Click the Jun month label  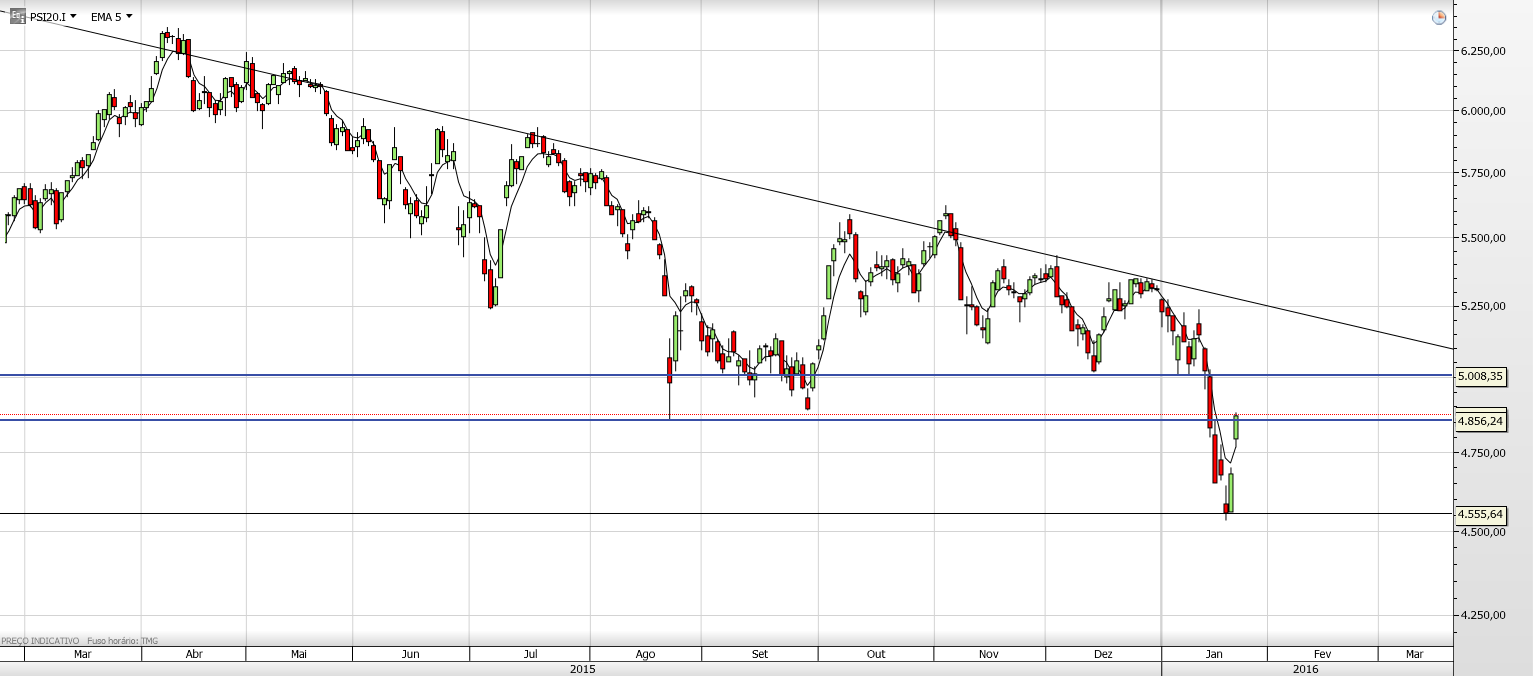click(x=410, y=654)
